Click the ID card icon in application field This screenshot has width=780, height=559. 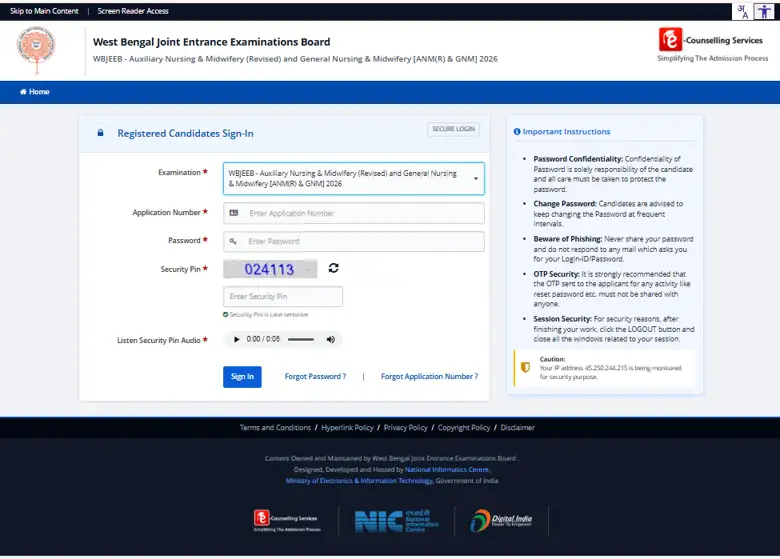pos(234,213)
